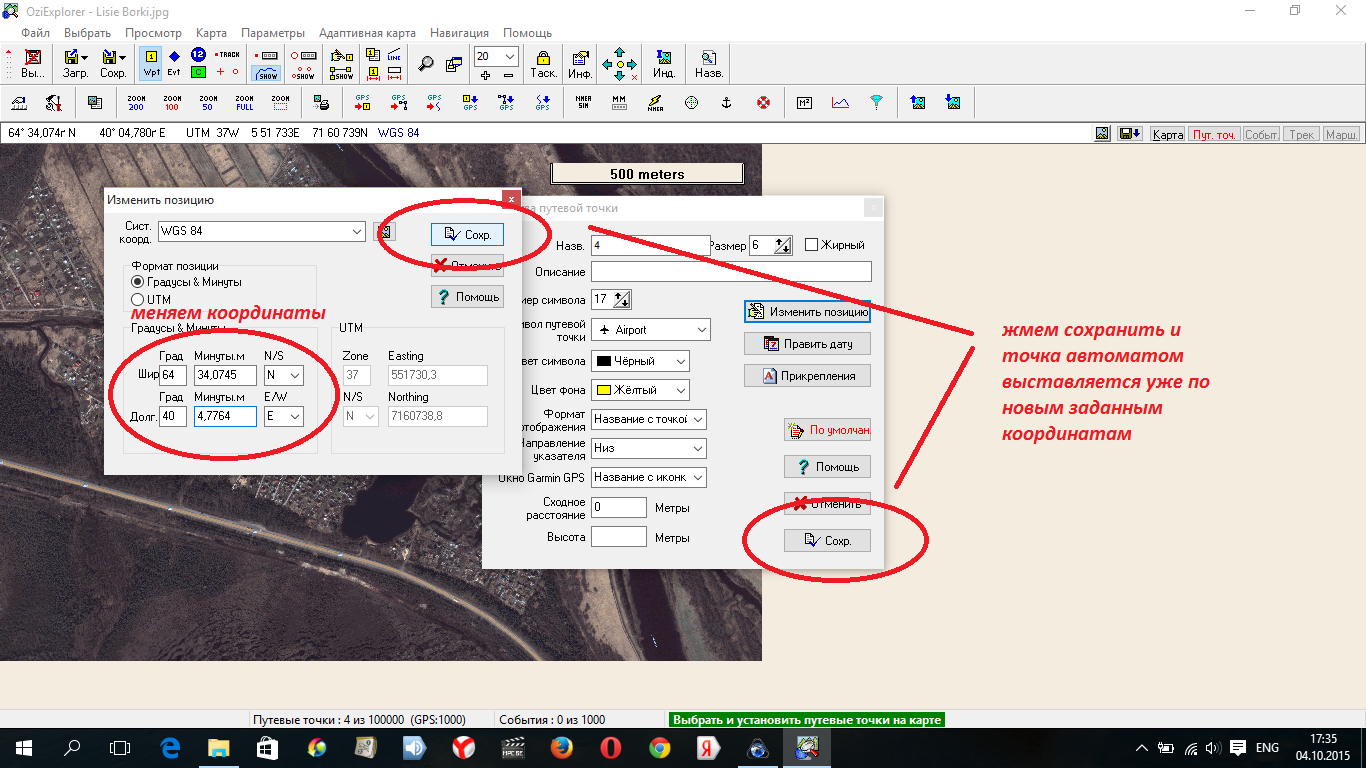This screenshot has width=1366, height=768.
Task: Open the Инф. map info icon
Action: click(580, 63)
